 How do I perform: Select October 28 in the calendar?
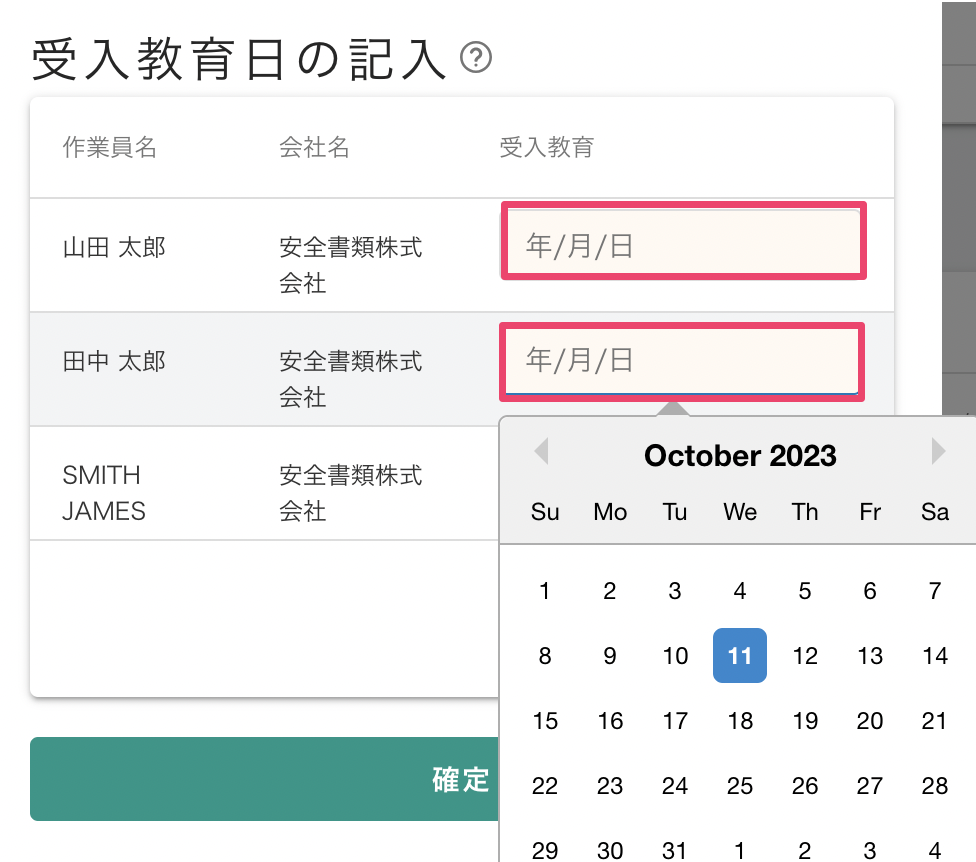pyautogui.click(x=934, y=786)
